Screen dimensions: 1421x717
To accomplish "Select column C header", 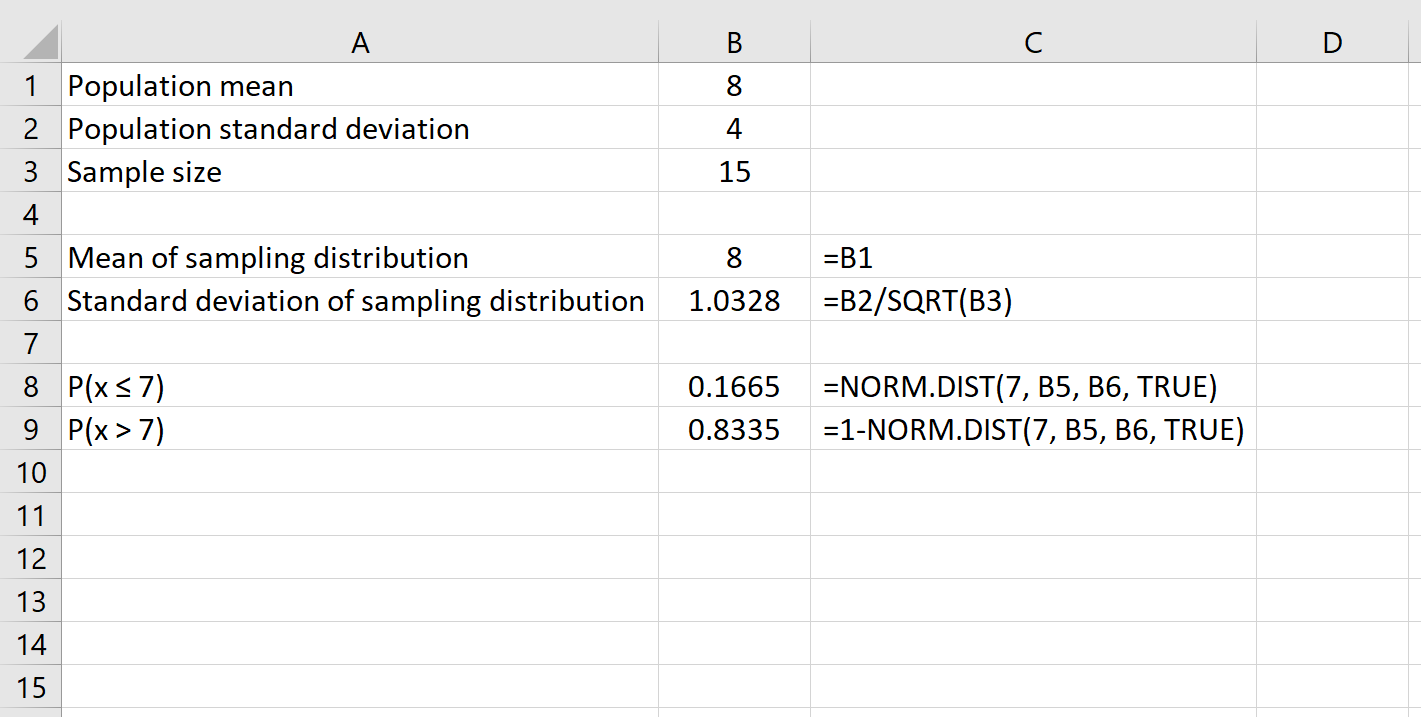I will (x=1032, y=42).
